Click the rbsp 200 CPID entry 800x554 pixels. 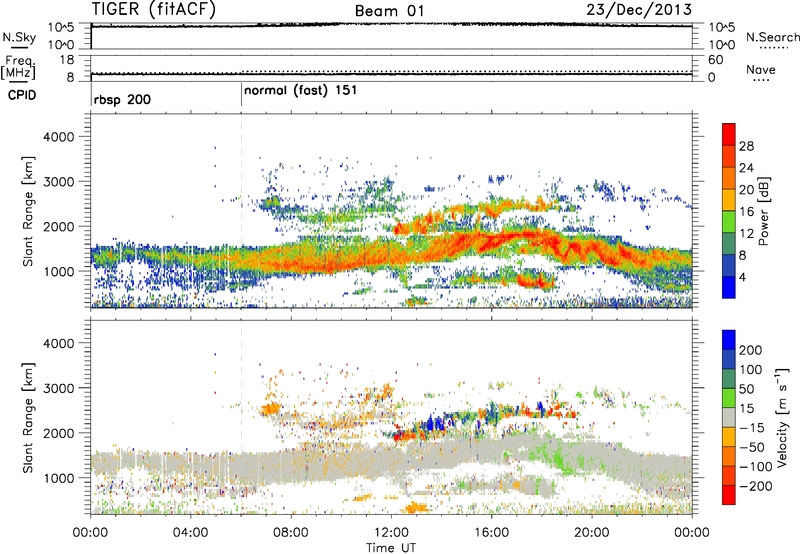click(x=122, y=99)
